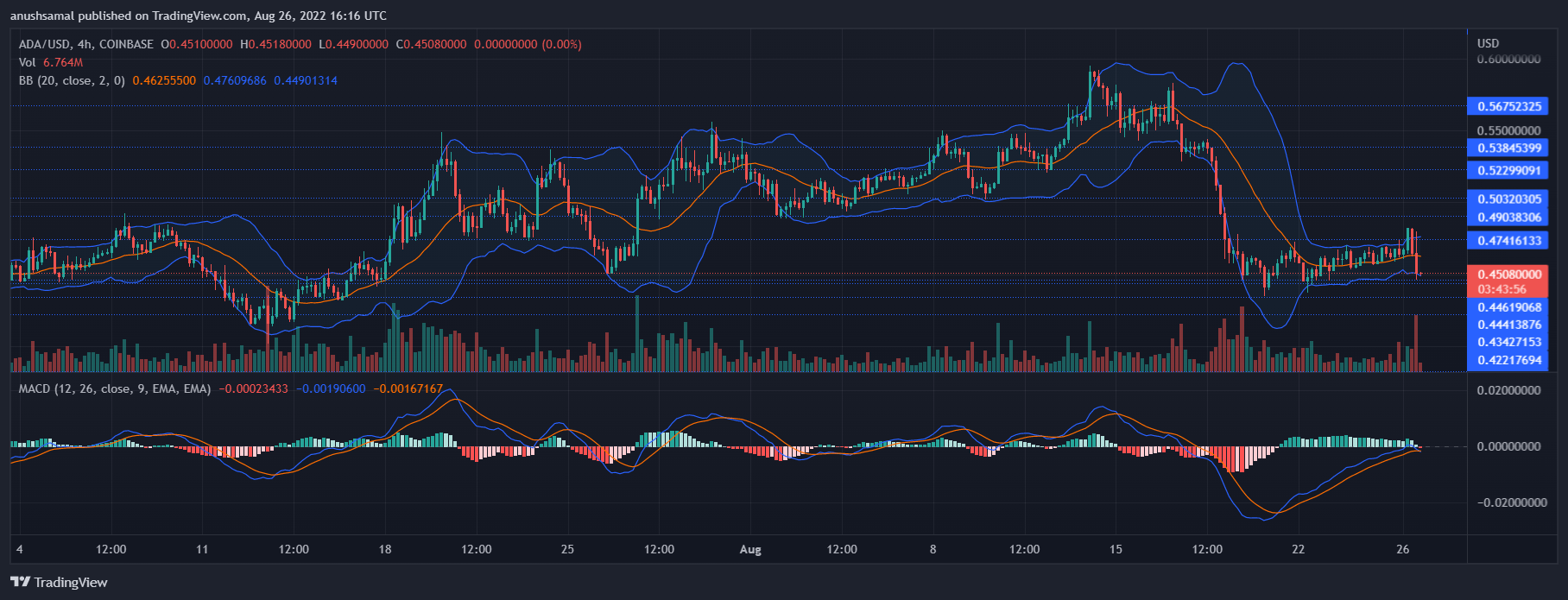Click the 15 date label on time axis
This screenshot has height=600, width=1568.
[1116, 549]
